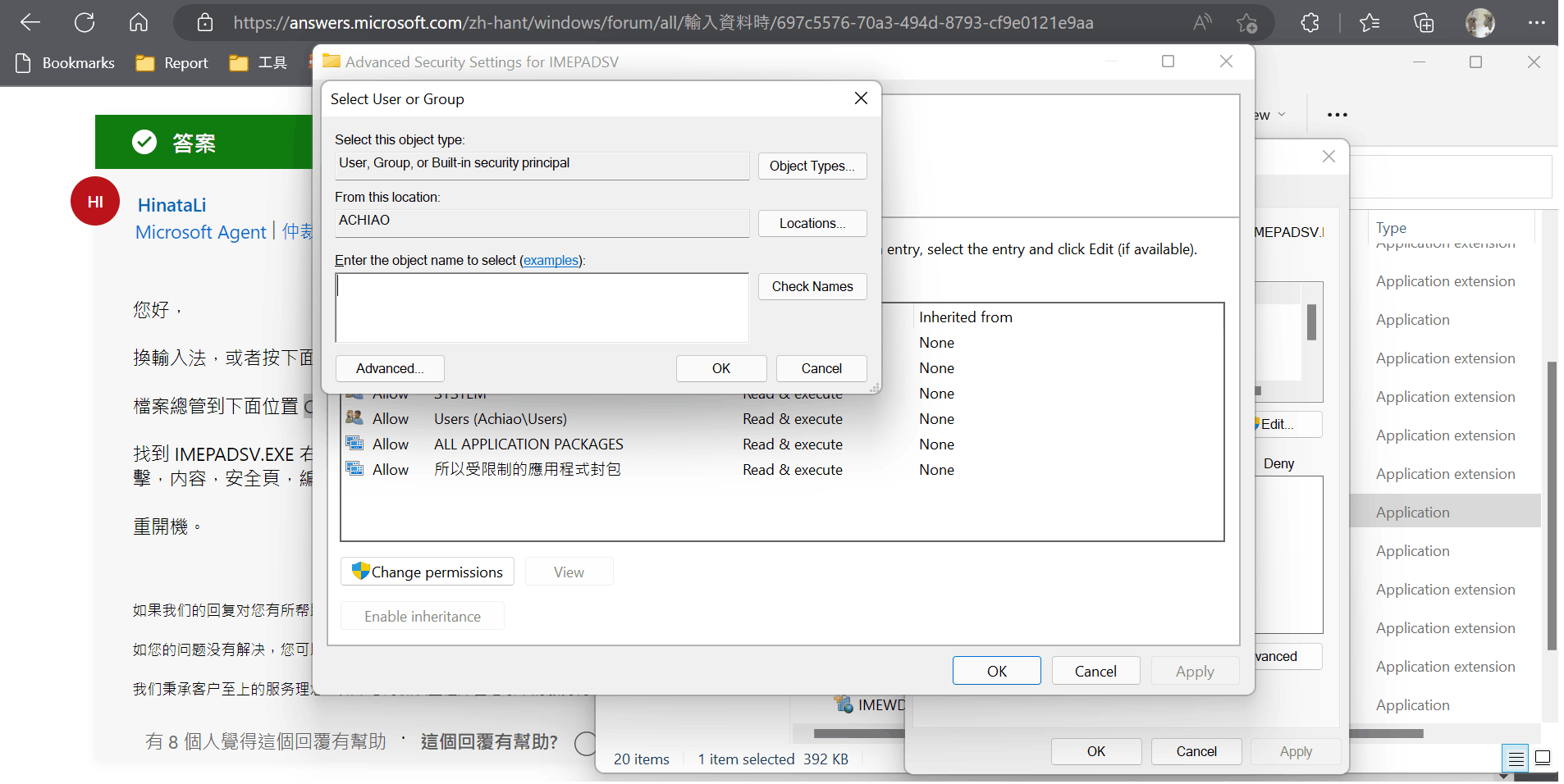Open the Favorites list icon
The image size is (1564, 784).
1370,22
